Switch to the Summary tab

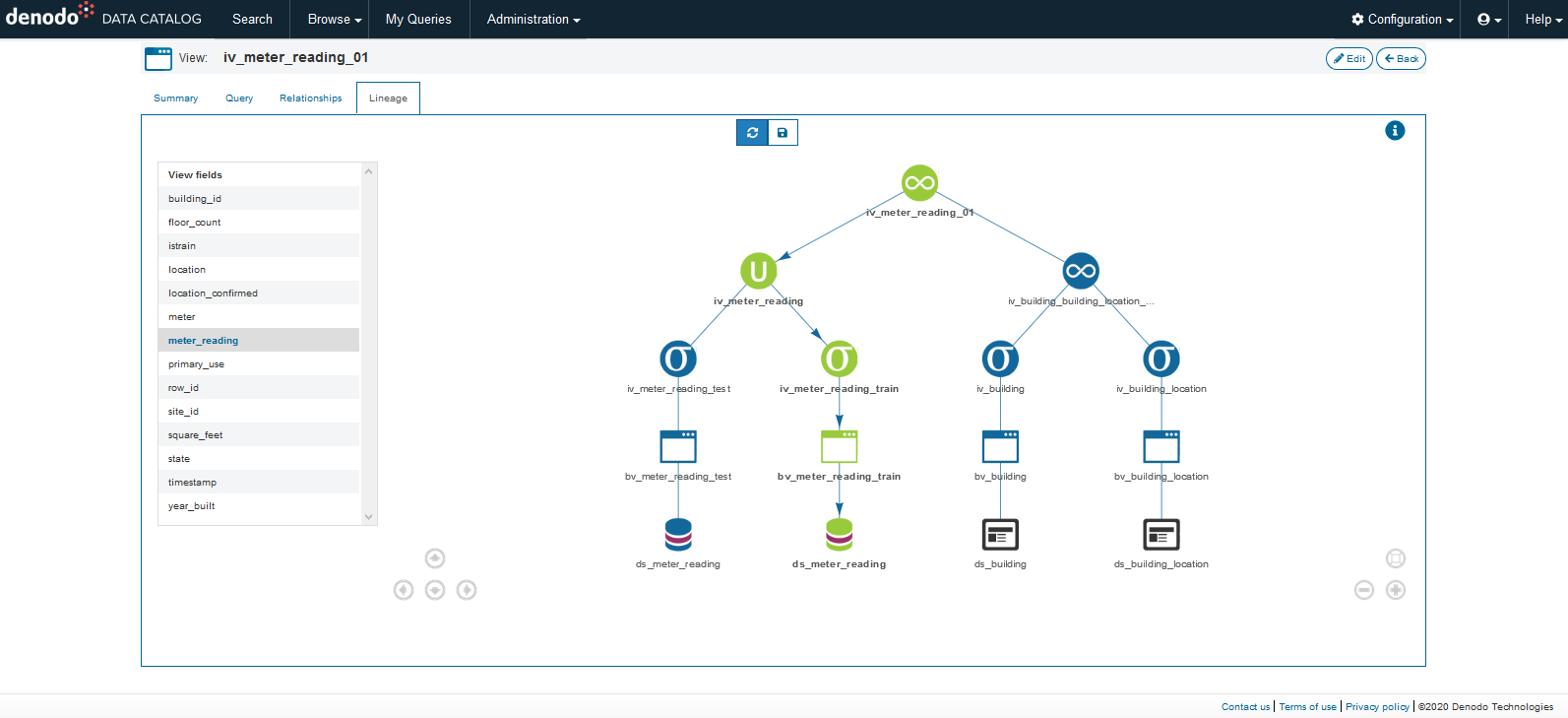pos(176,98)
